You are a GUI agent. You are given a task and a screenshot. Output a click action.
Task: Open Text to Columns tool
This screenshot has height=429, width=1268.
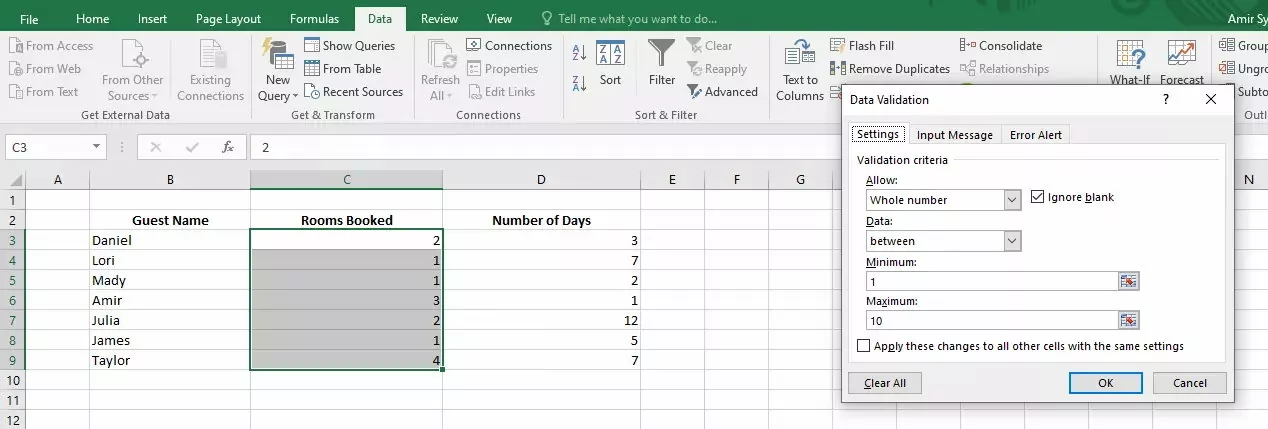(x=800, y=70)
